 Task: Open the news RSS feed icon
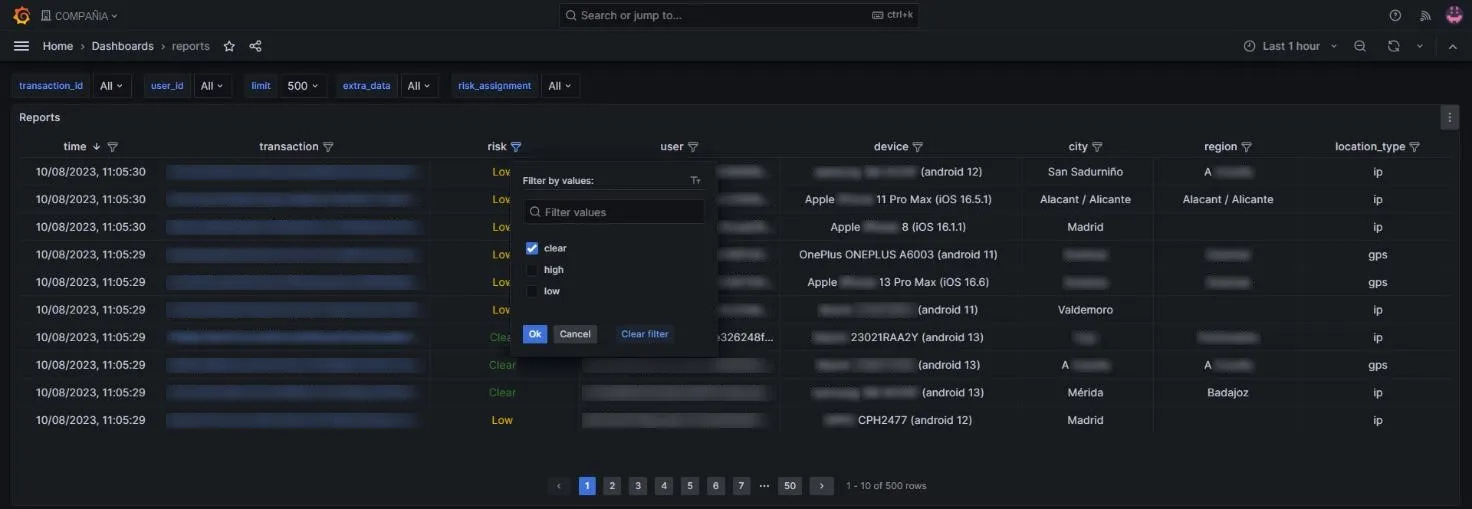coord(1425,16)
